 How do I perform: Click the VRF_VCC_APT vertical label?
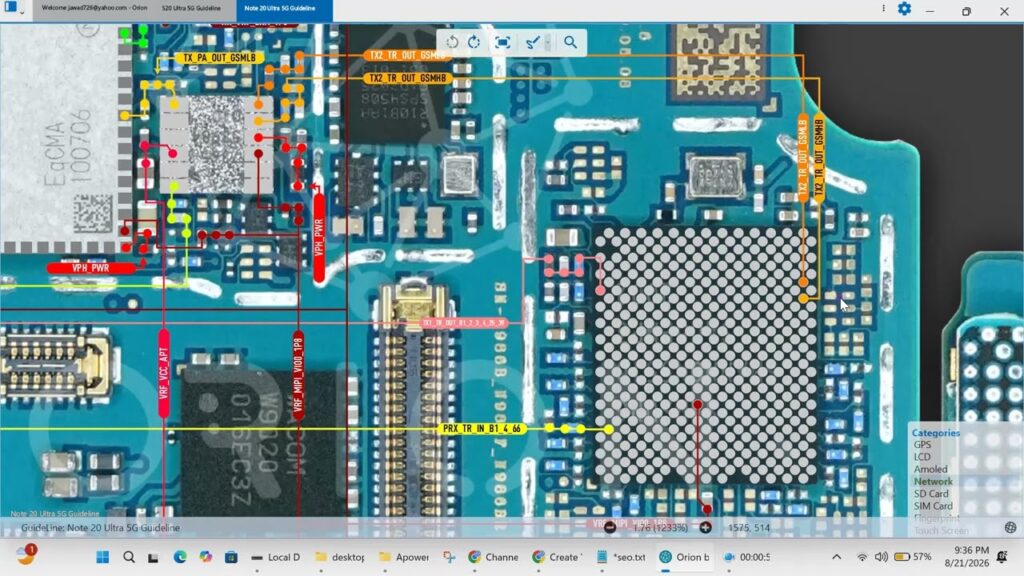pos(163,374)
